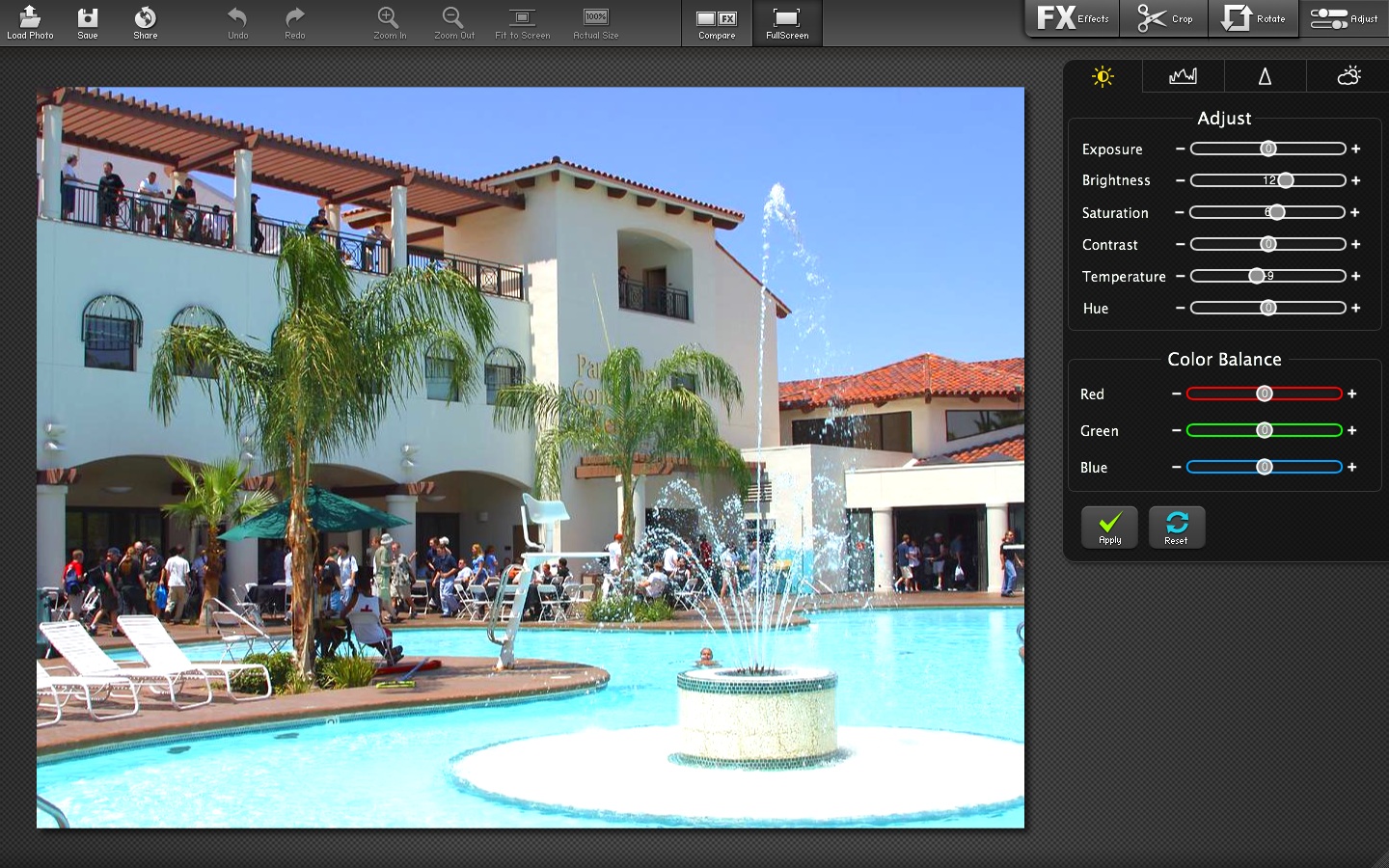Open the cloud and sun tab
This screenshot has width=1389, height=868.
tap(1348, 76)
